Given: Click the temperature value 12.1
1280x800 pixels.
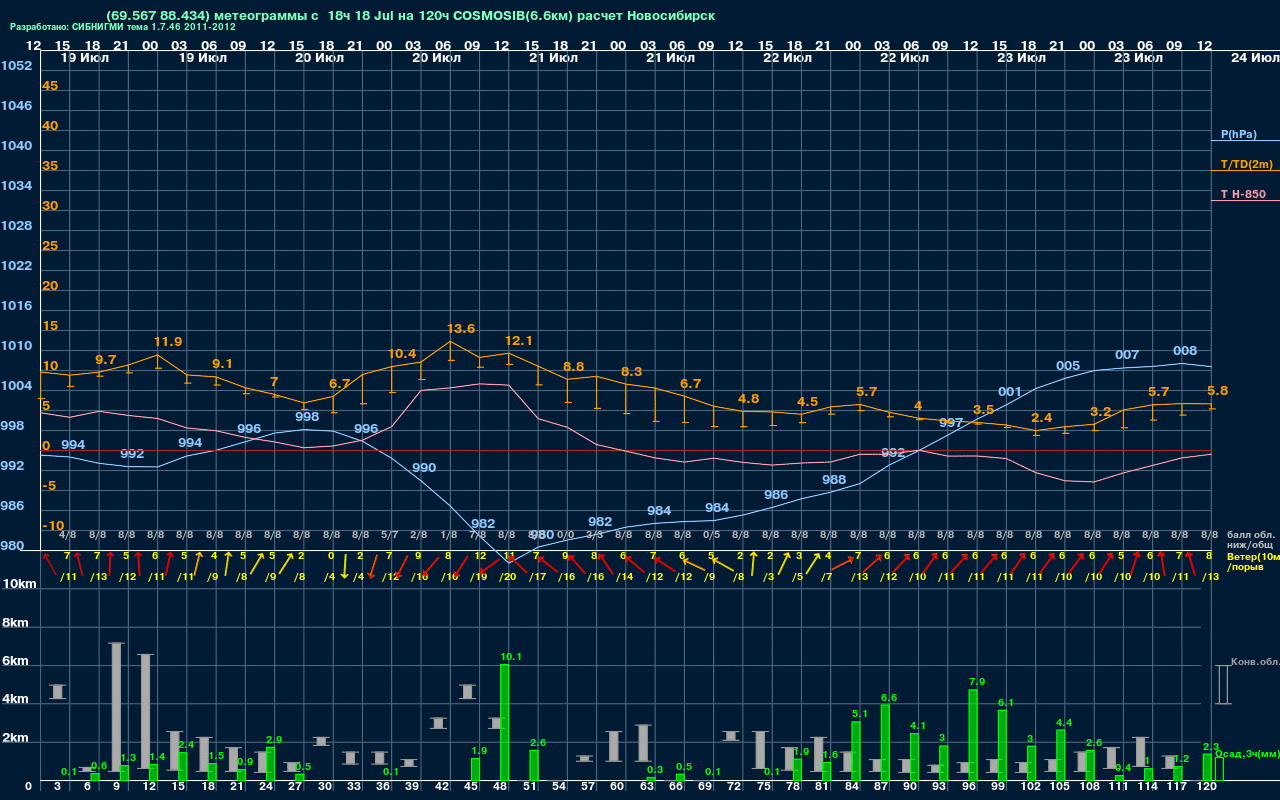Looking at the screenshot, I should pos(519,341).
